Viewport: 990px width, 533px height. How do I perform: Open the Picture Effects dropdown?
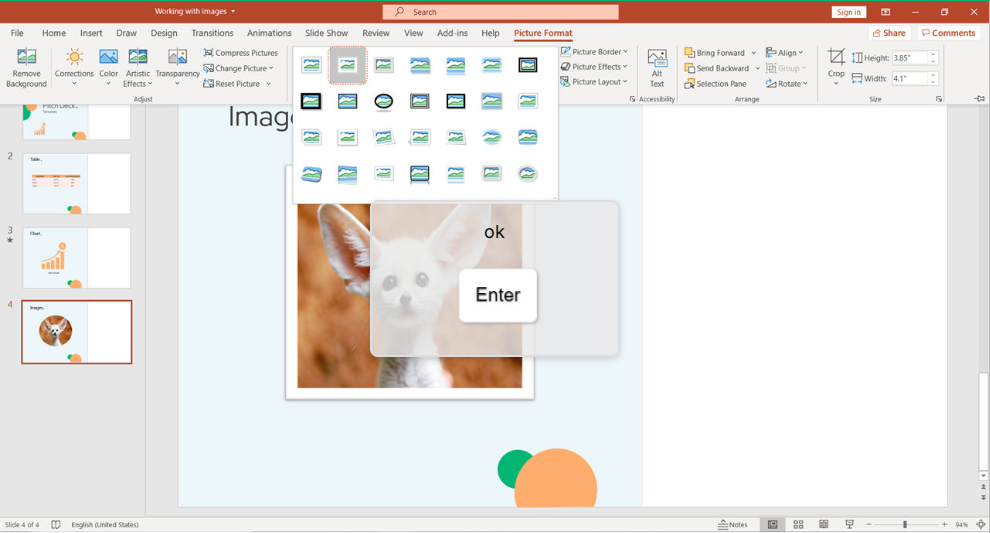594,66
